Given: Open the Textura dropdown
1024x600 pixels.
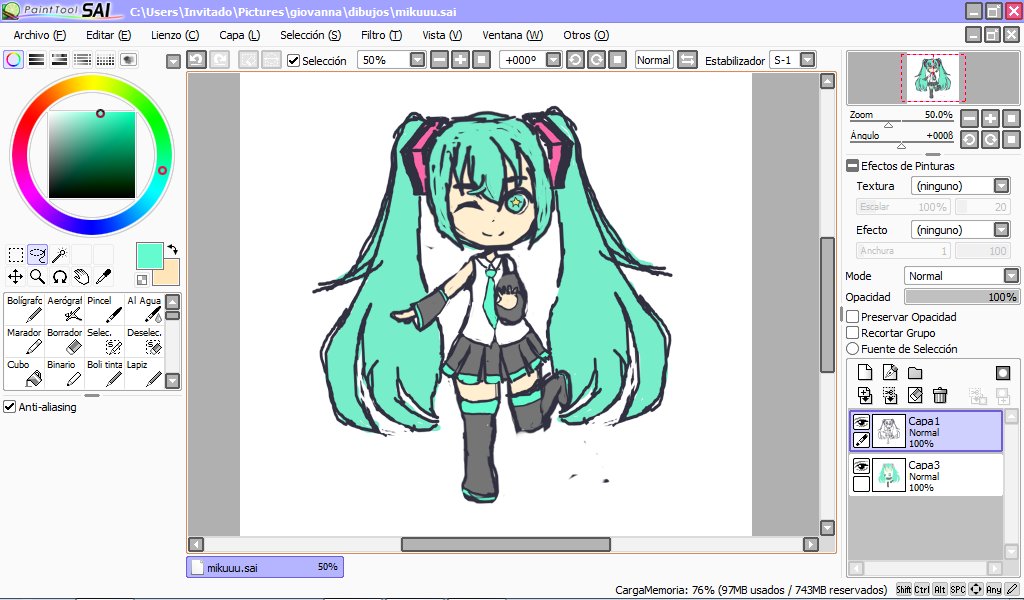Looking at the screenshot, I should [1001, 186].
